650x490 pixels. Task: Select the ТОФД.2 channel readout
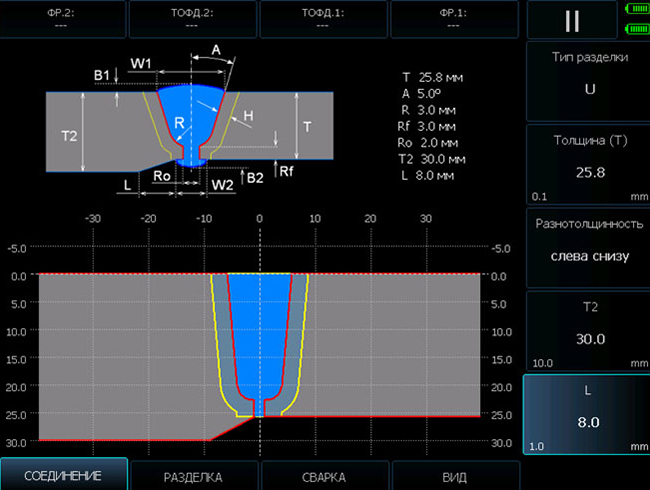(x=193, y=19)
